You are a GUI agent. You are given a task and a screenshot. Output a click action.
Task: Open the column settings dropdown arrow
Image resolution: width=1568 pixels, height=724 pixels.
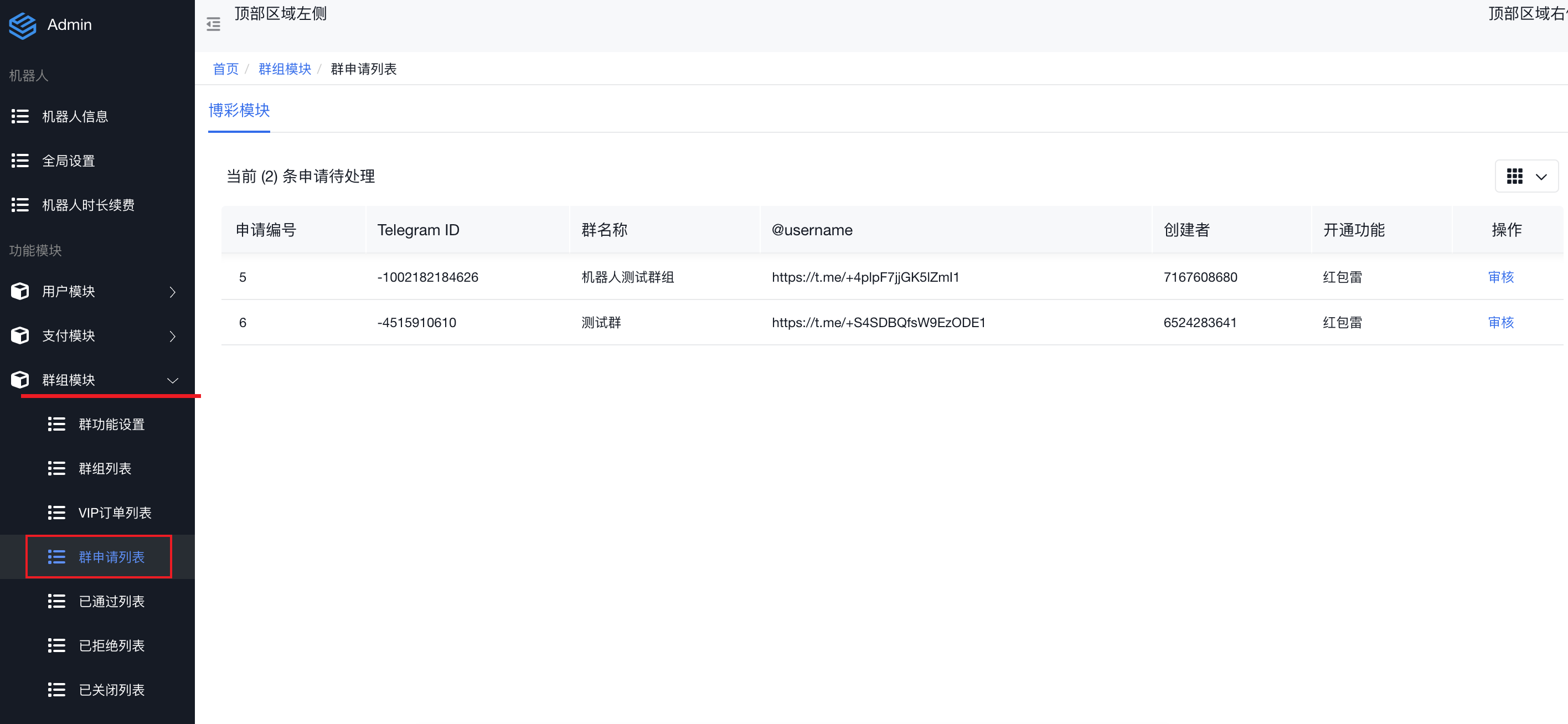1541,177
